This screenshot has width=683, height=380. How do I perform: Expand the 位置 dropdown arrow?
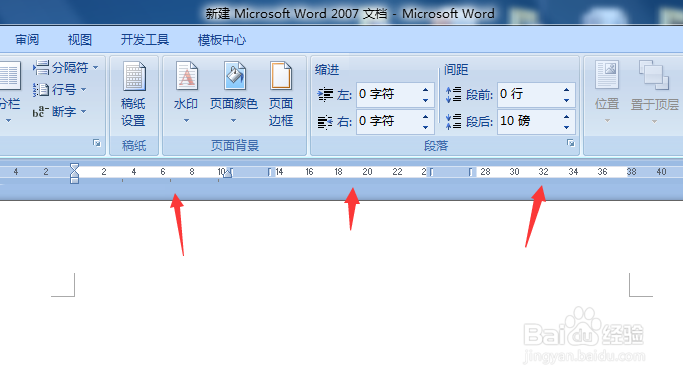coord(607,121)
